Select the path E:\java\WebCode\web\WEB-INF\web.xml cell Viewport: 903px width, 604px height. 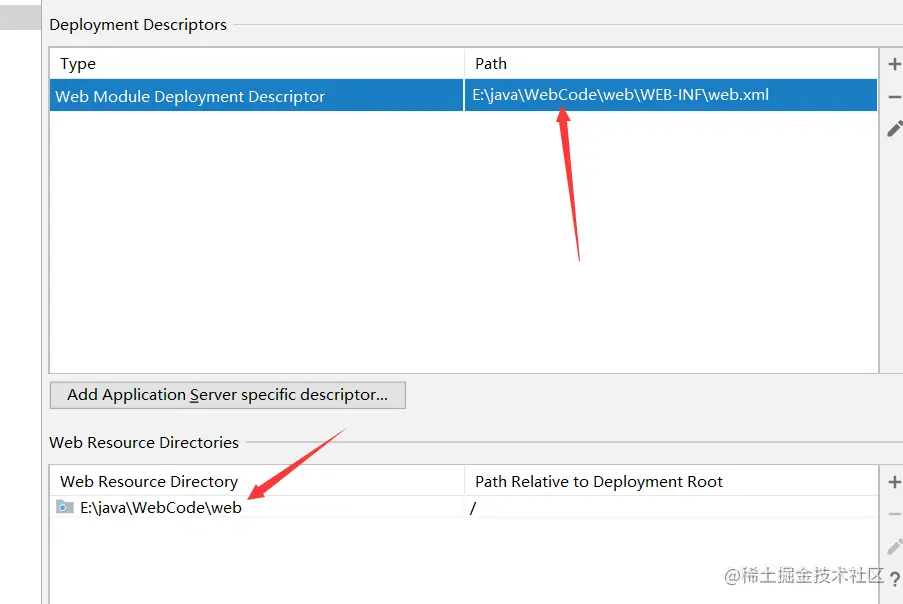click(x=671, y=96)
